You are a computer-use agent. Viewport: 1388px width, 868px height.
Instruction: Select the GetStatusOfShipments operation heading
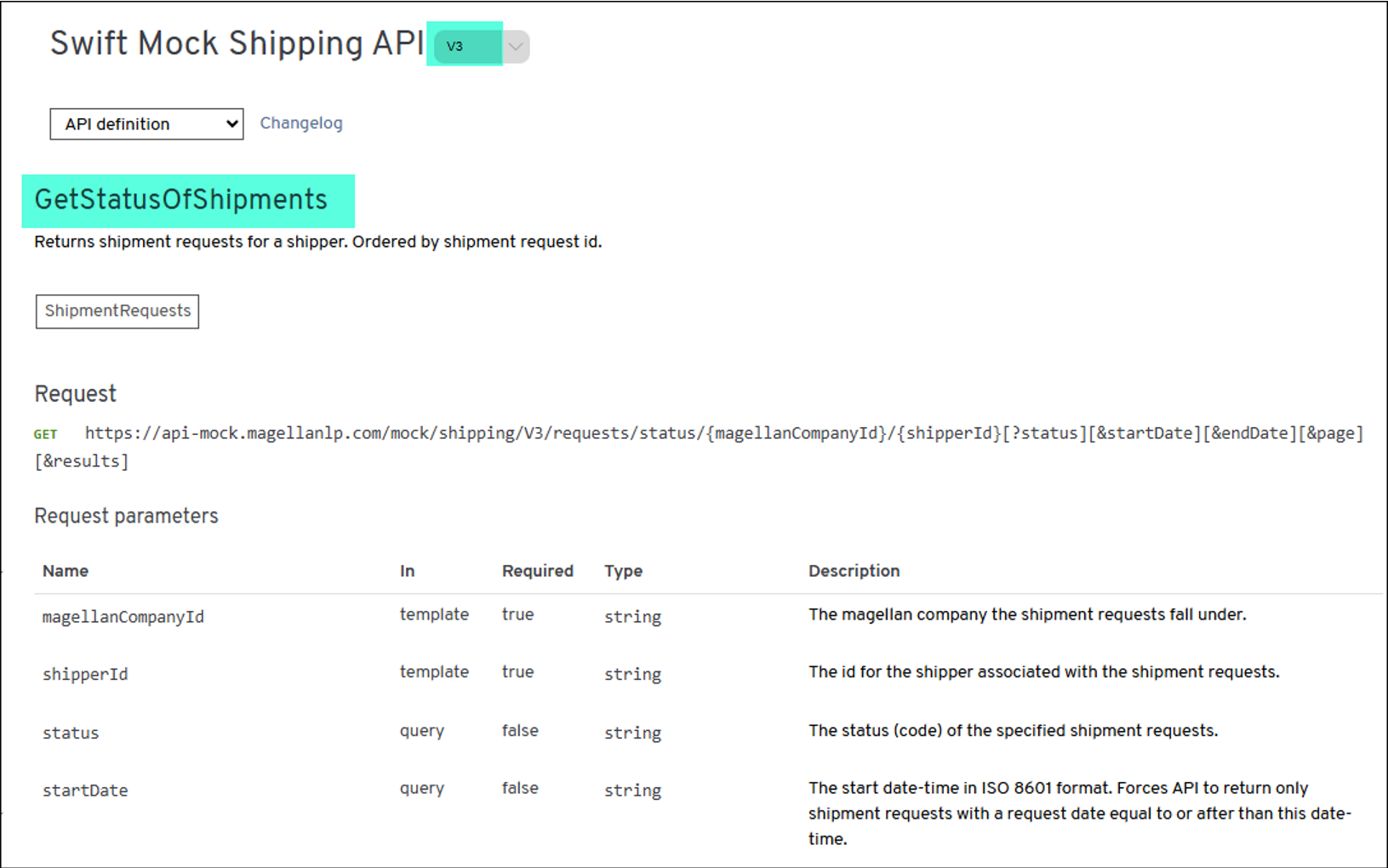click(180, 200)
